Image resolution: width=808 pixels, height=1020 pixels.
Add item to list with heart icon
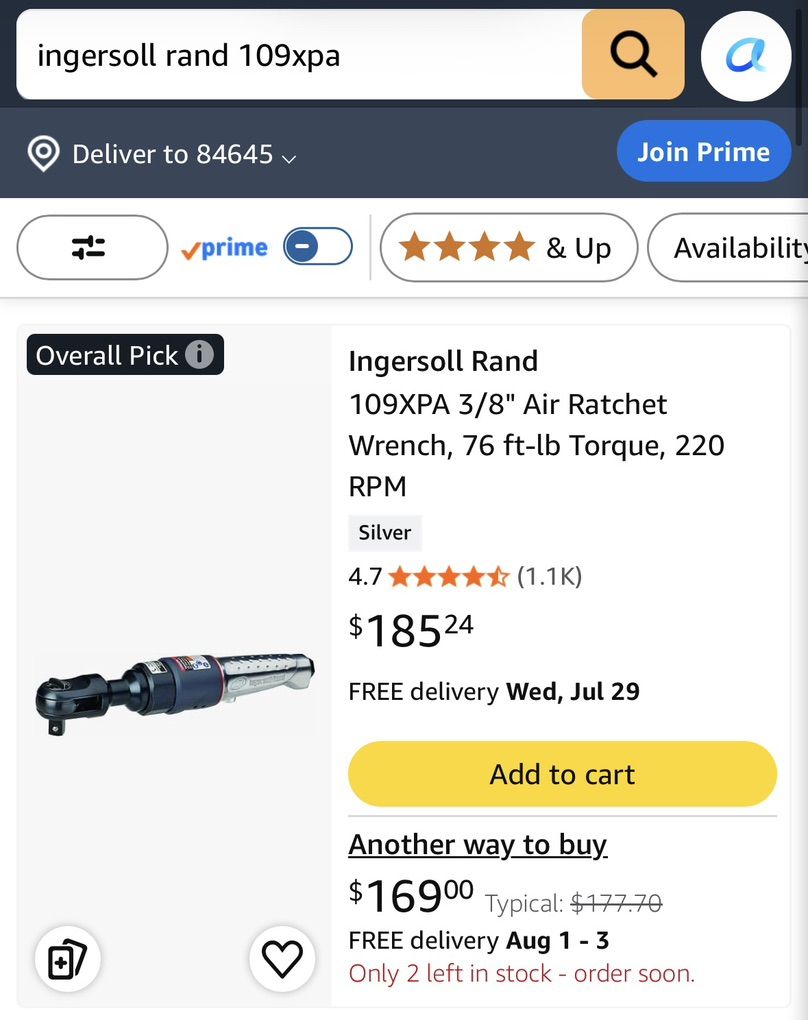pos(282,959)
